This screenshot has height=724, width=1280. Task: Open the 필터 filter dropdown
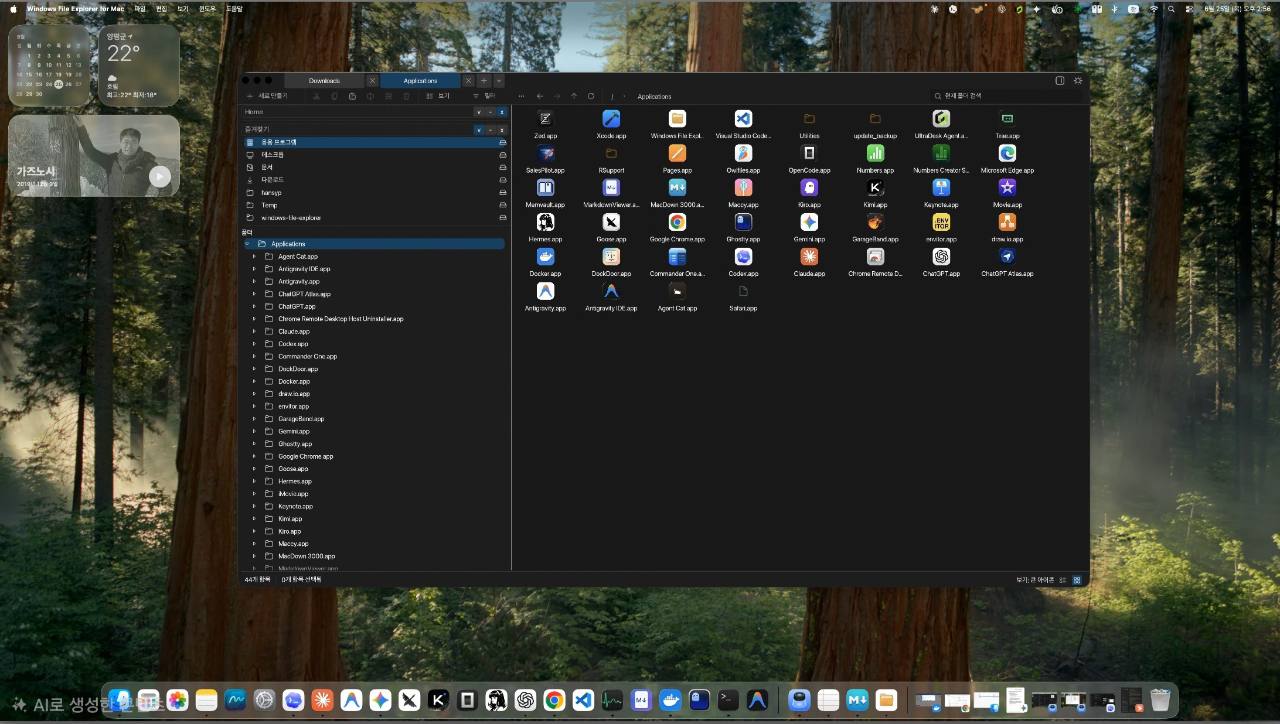tap(484, 96)
